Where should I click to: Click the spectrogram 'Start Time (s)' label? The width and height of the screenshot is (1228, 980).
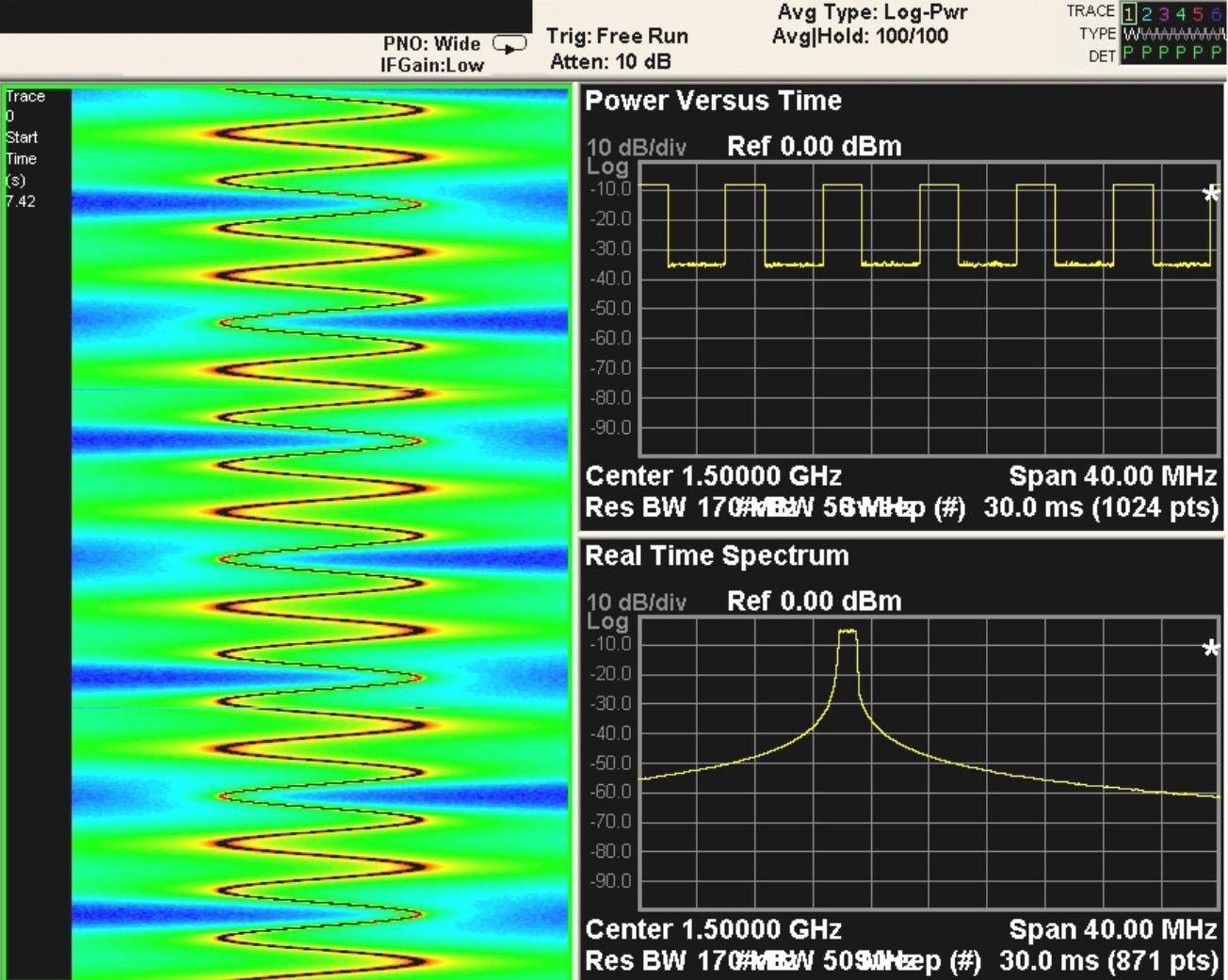point(22,158)
